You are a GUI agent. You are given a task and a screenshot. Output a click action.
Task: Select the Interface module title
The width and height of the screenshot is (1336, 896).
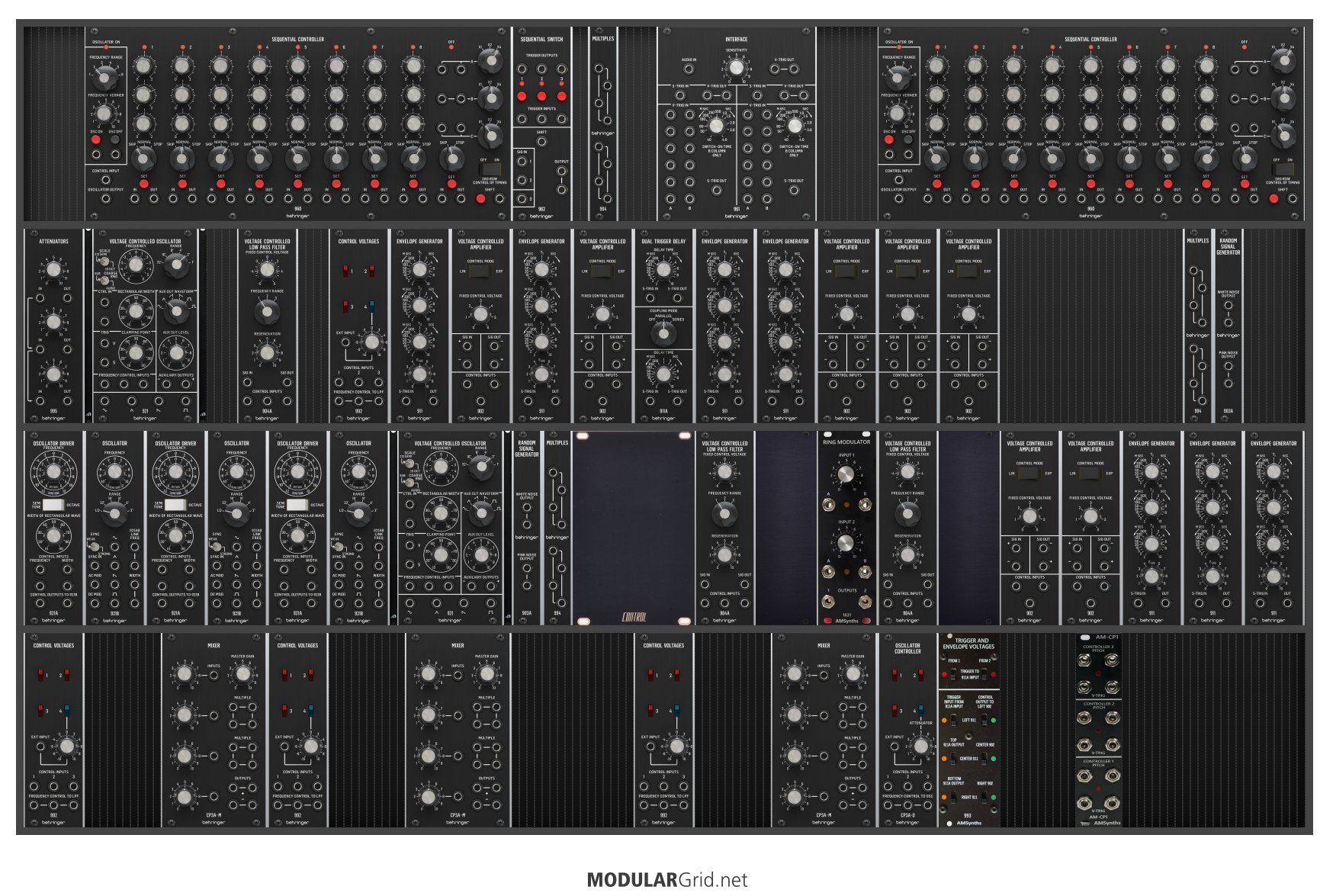tap(736, 39)
